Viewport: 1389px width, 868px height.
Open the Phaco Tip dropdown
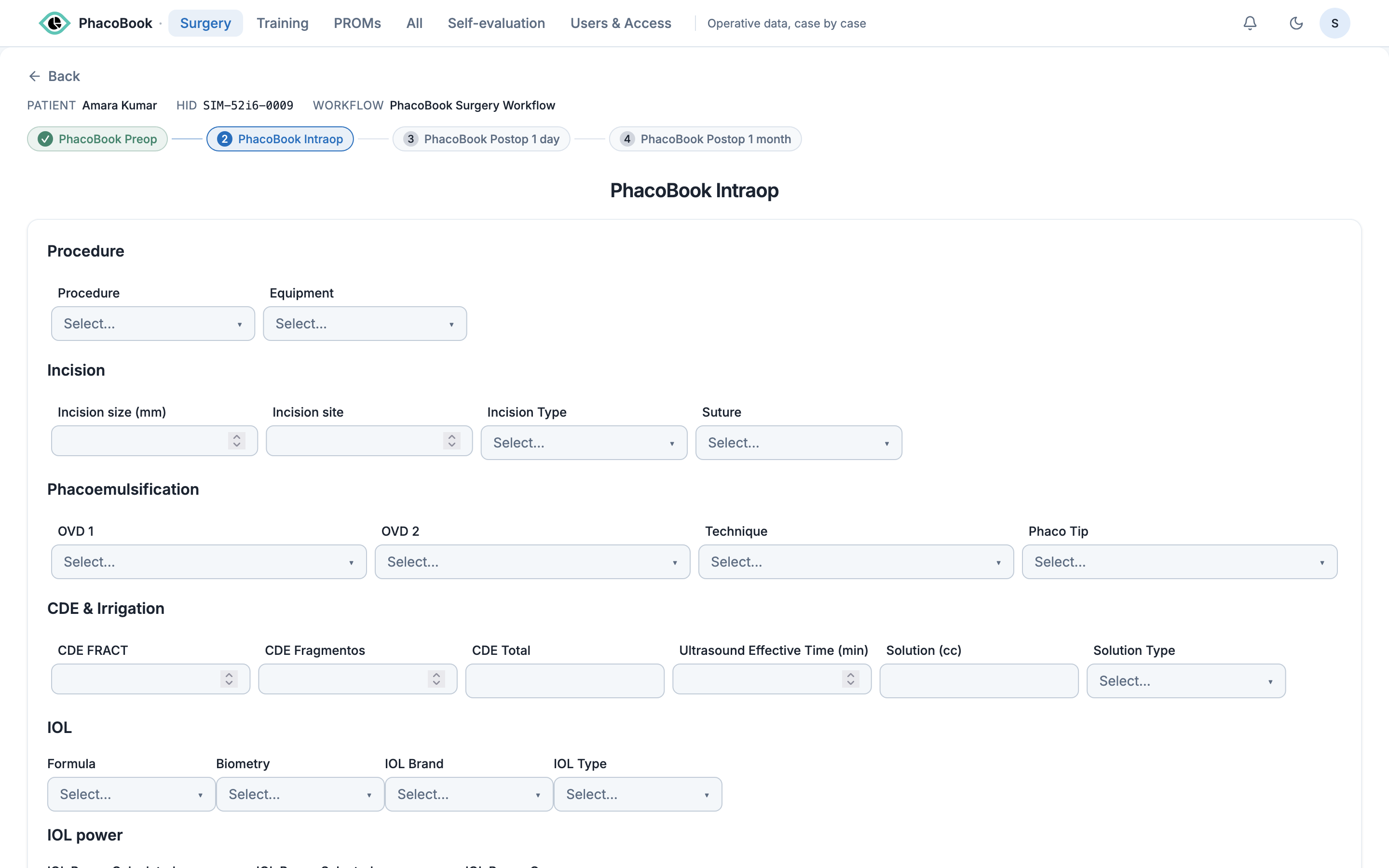click(1180, 562)
